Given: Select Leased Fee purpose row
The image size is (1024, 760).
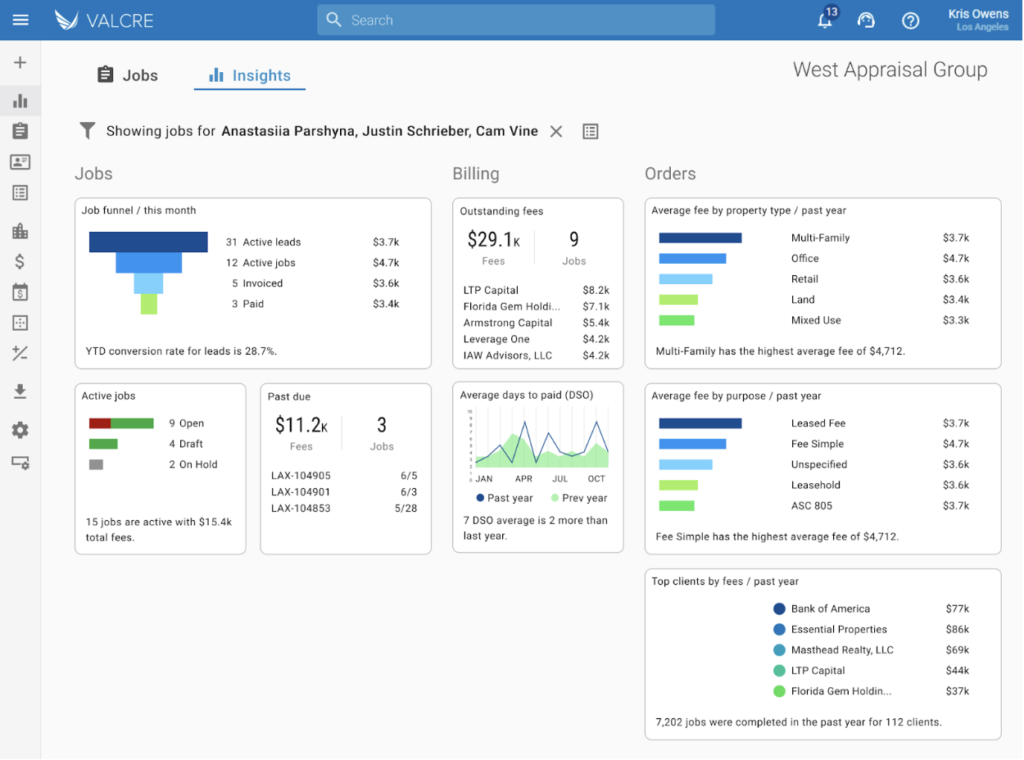Looking at the screenshot, I should [814, 423].
